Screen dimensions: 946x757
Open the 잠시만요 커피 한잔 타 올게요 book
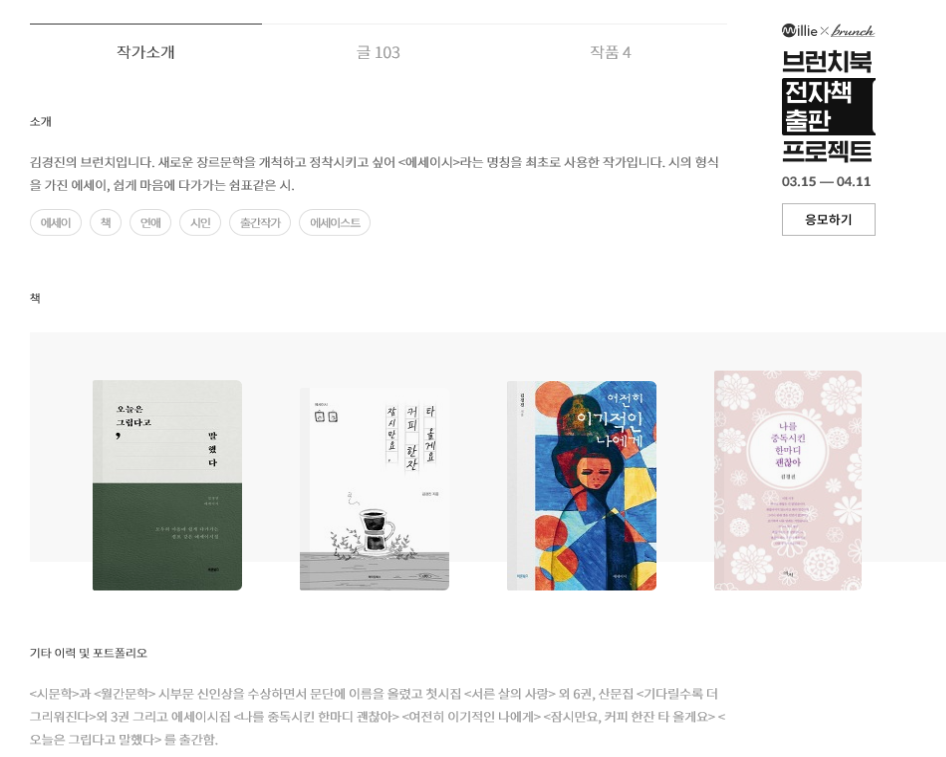(x=375, y=489)
